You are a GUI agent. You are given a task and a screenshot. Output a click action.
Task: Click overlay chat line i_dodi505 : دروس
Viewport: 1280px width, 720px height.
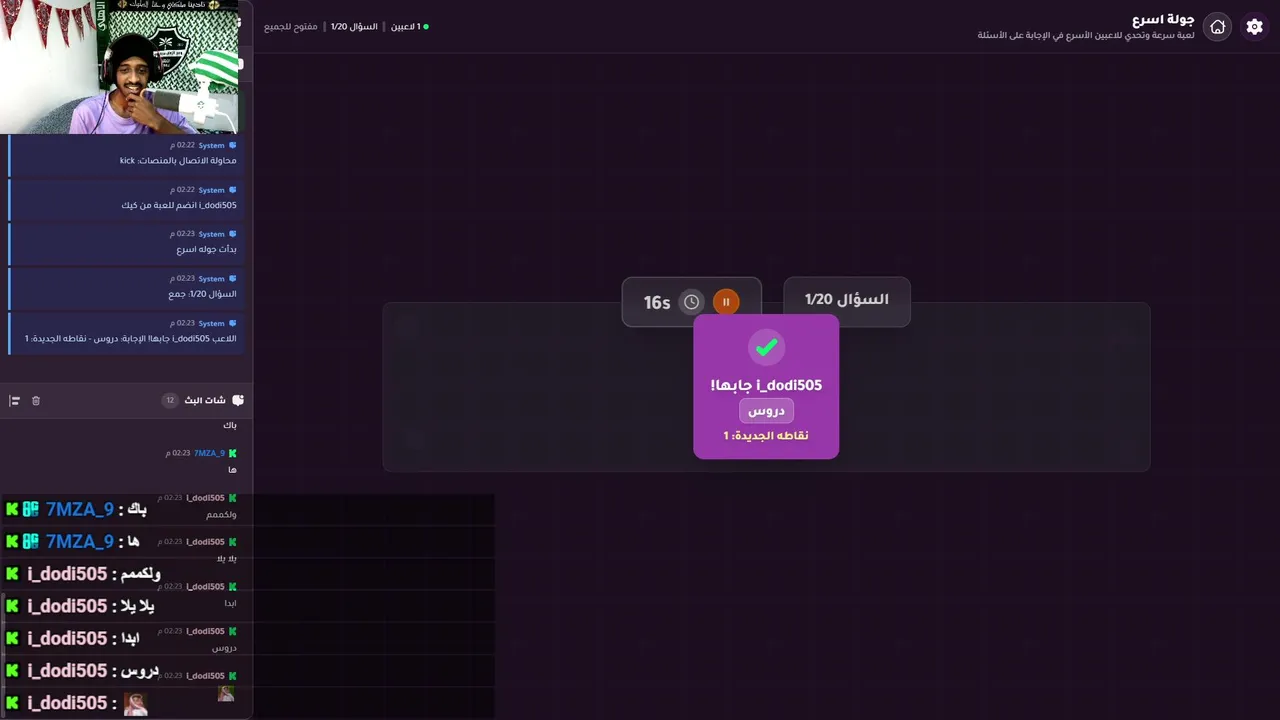pyautogui.click(x=82, y=670)
